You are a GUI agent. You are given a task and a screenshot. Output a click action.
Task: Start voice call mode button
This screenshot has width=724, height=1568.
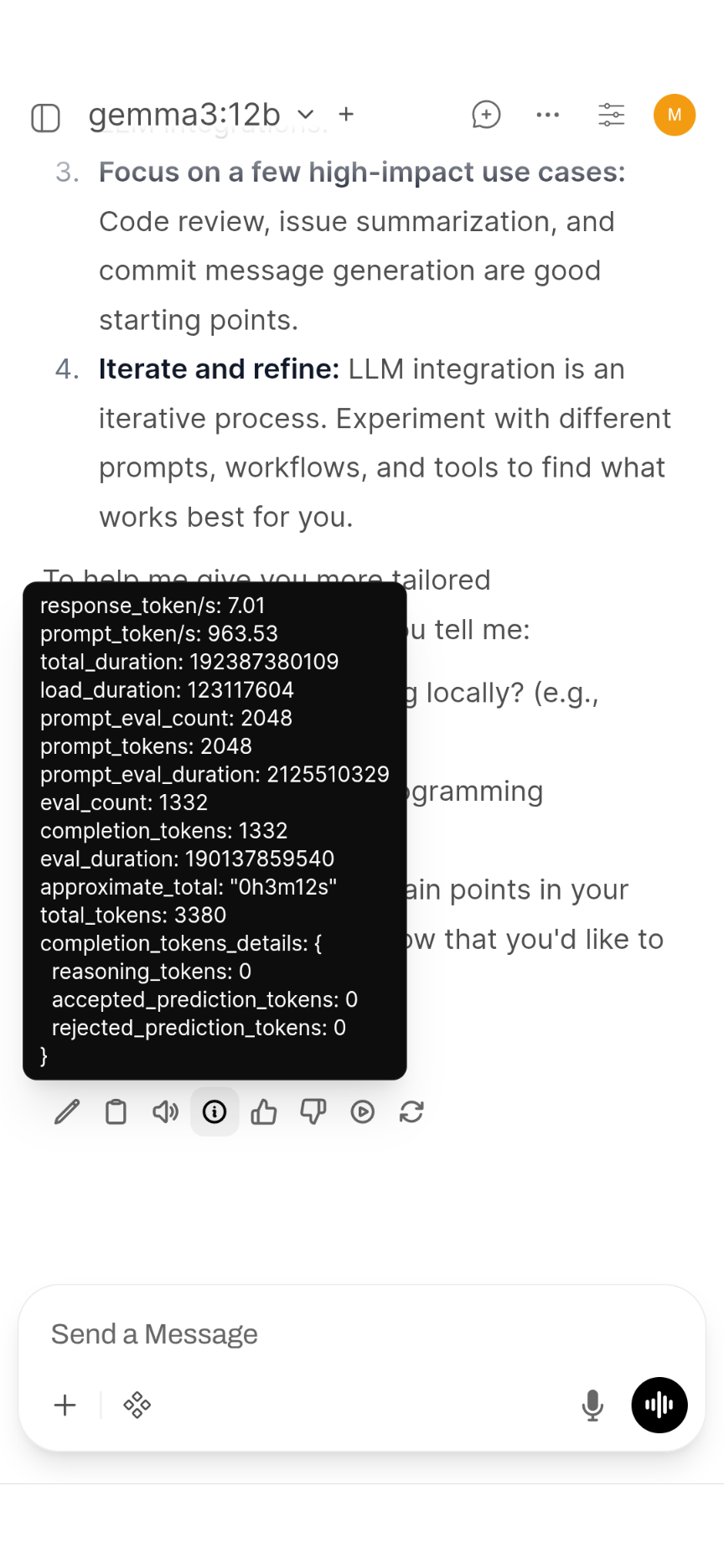[x=659, y=1405]
